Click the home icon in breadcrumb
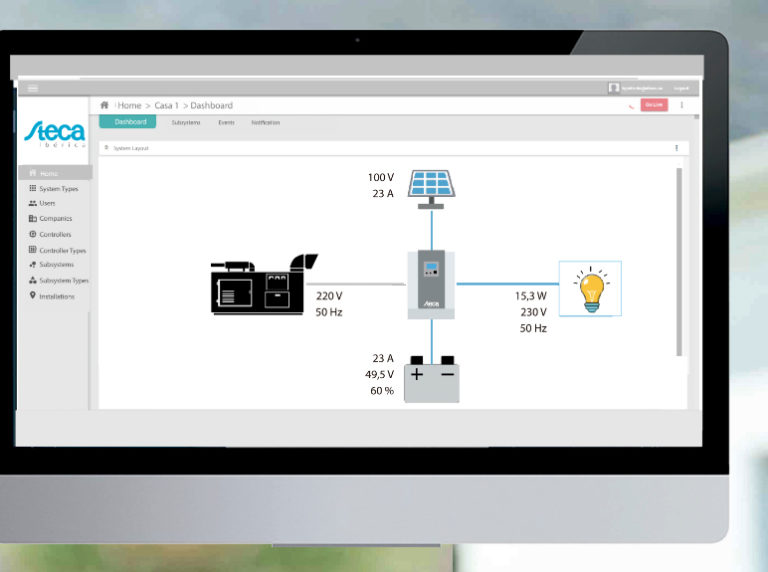This screenshot has height=572, width=768. tap(105, 105)
